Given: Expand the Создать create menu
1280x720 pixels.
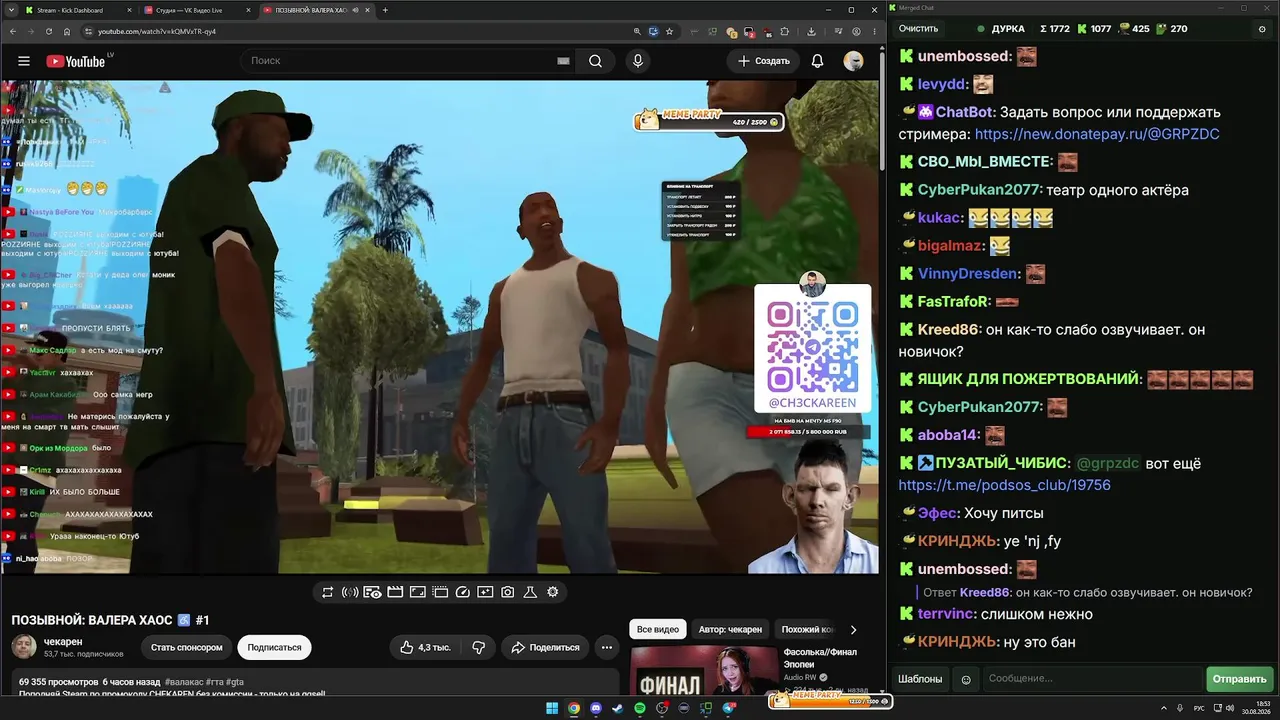Looking at the screenshot, I should (764, 61).
